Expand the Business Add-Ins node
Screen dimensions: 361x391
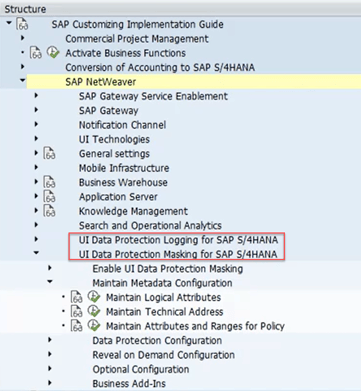[x=50, y=383]
